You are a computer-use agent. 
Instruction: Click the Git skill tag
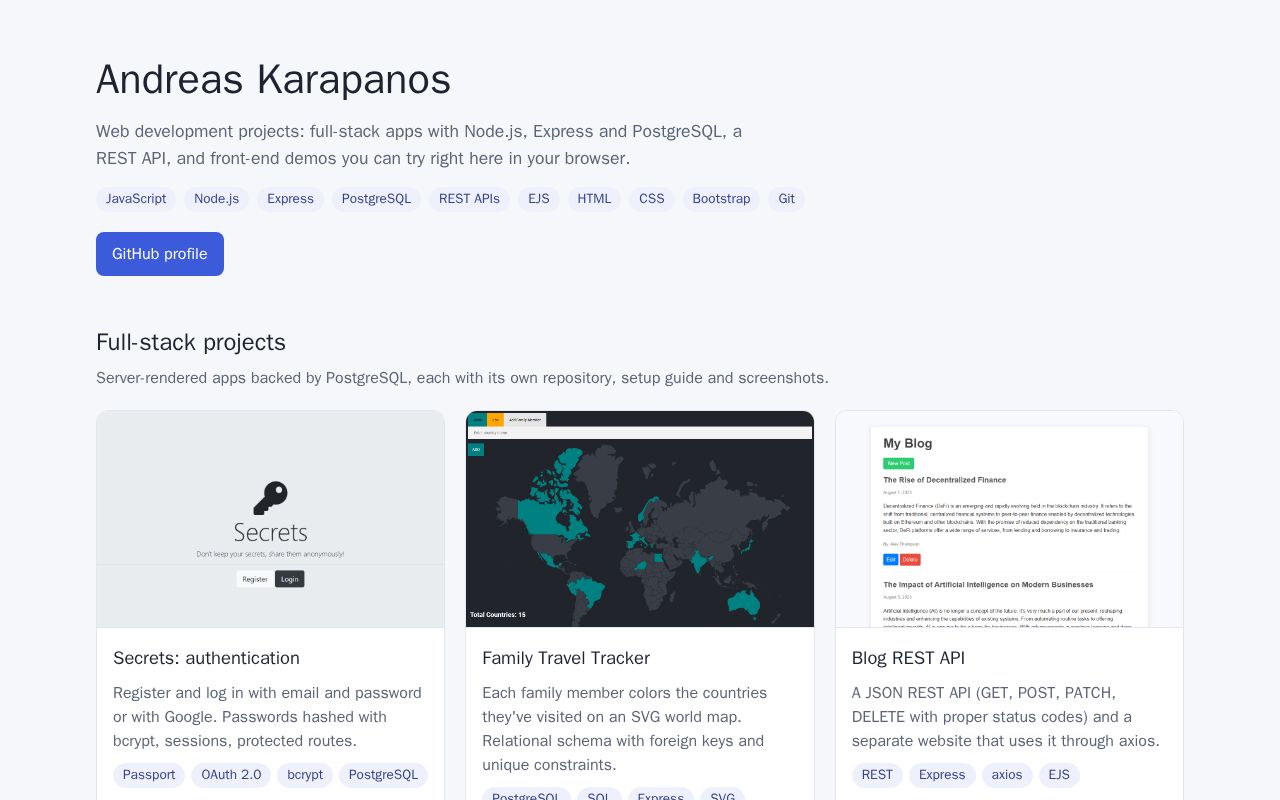787,199
